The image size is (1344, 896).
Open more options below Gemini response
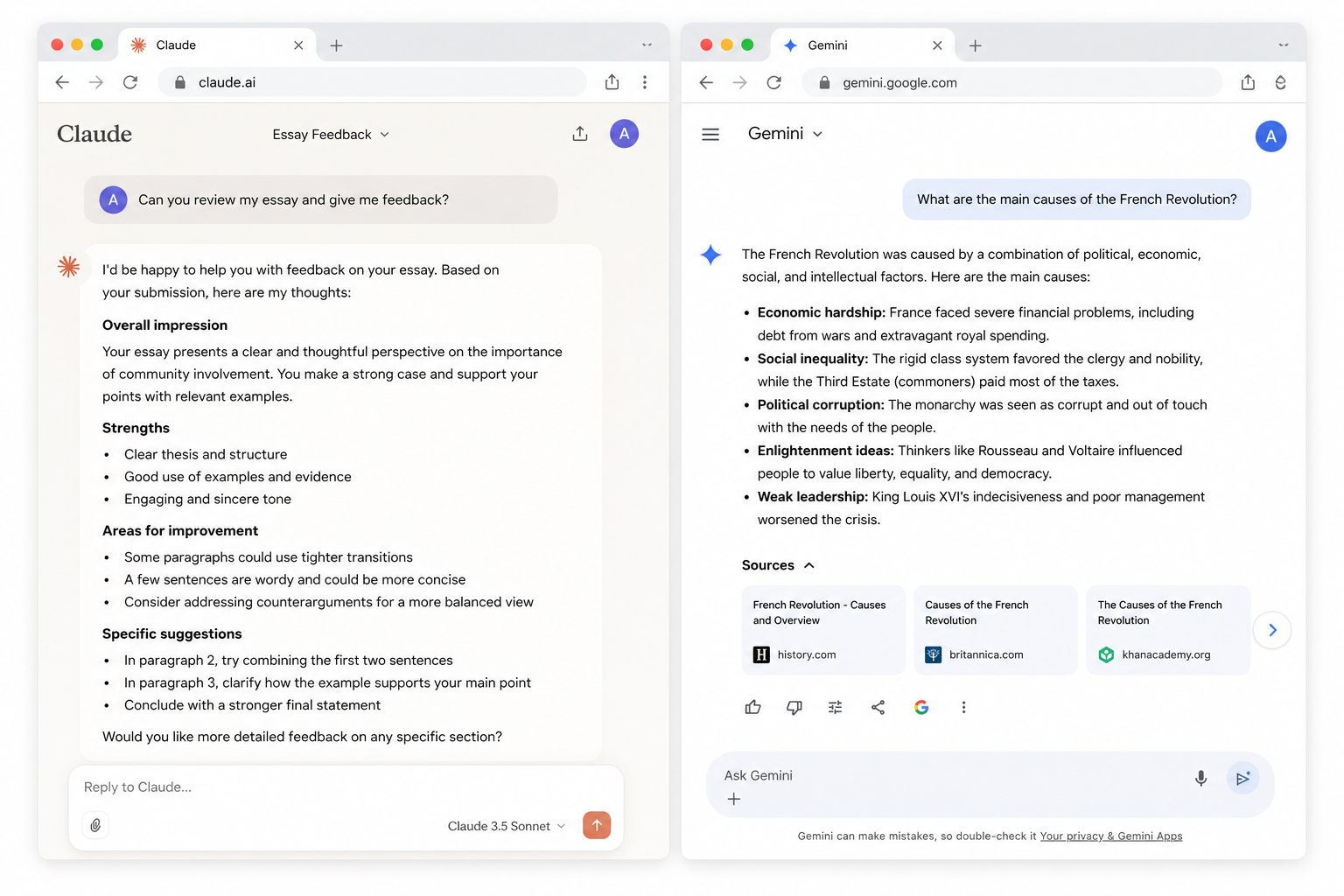[x=963, y=707]
